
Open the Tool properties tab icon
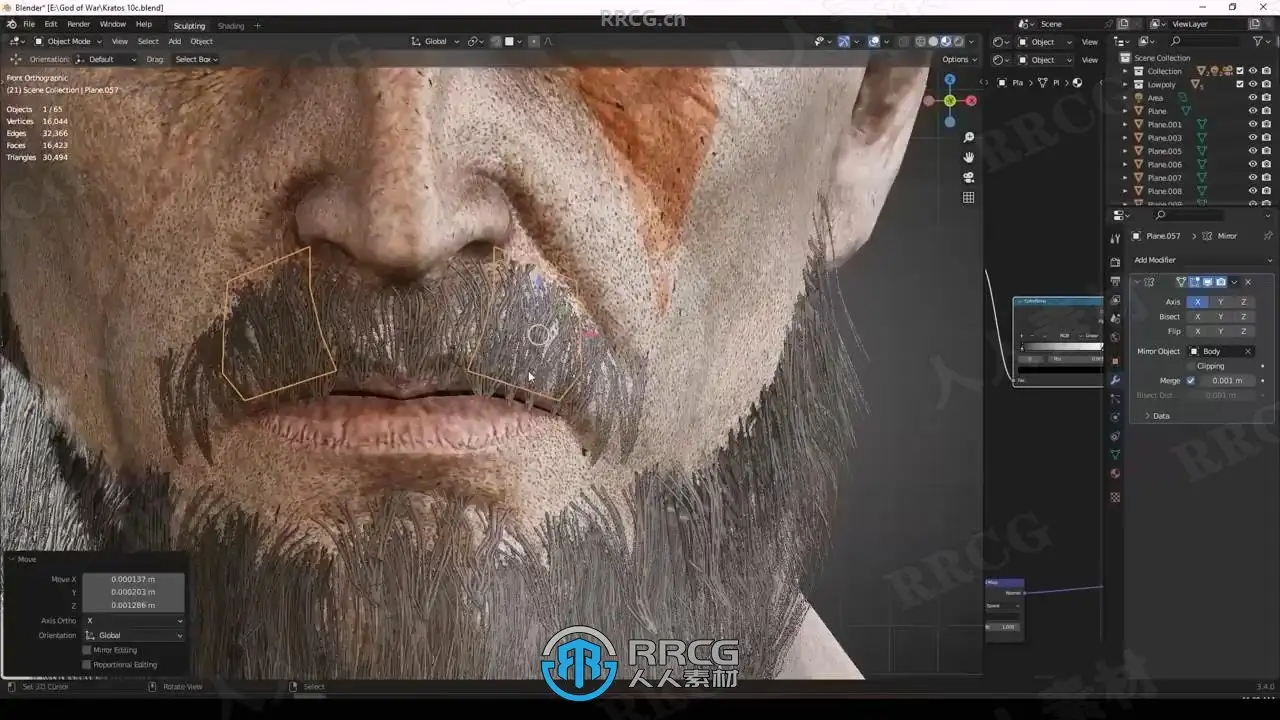click(1116, 238)
